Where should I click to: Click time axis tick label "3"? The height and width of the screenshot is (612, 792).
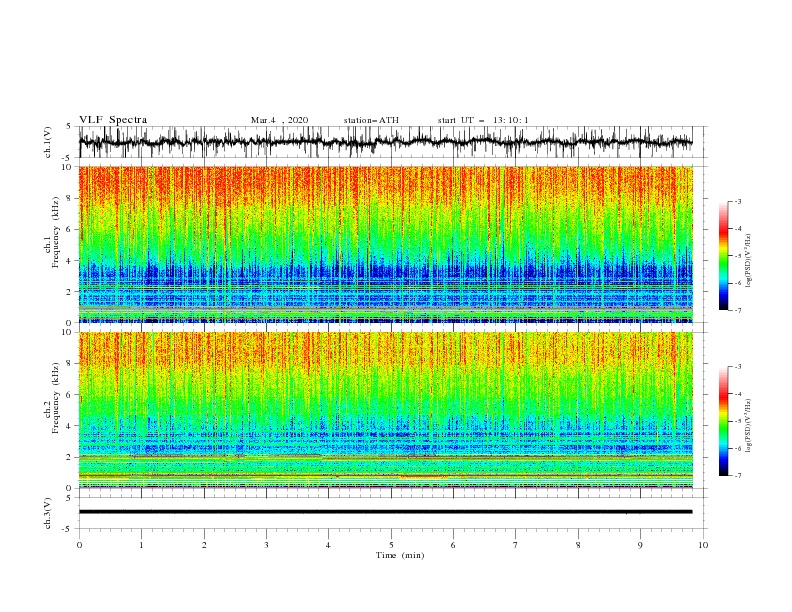coord(266,545)
